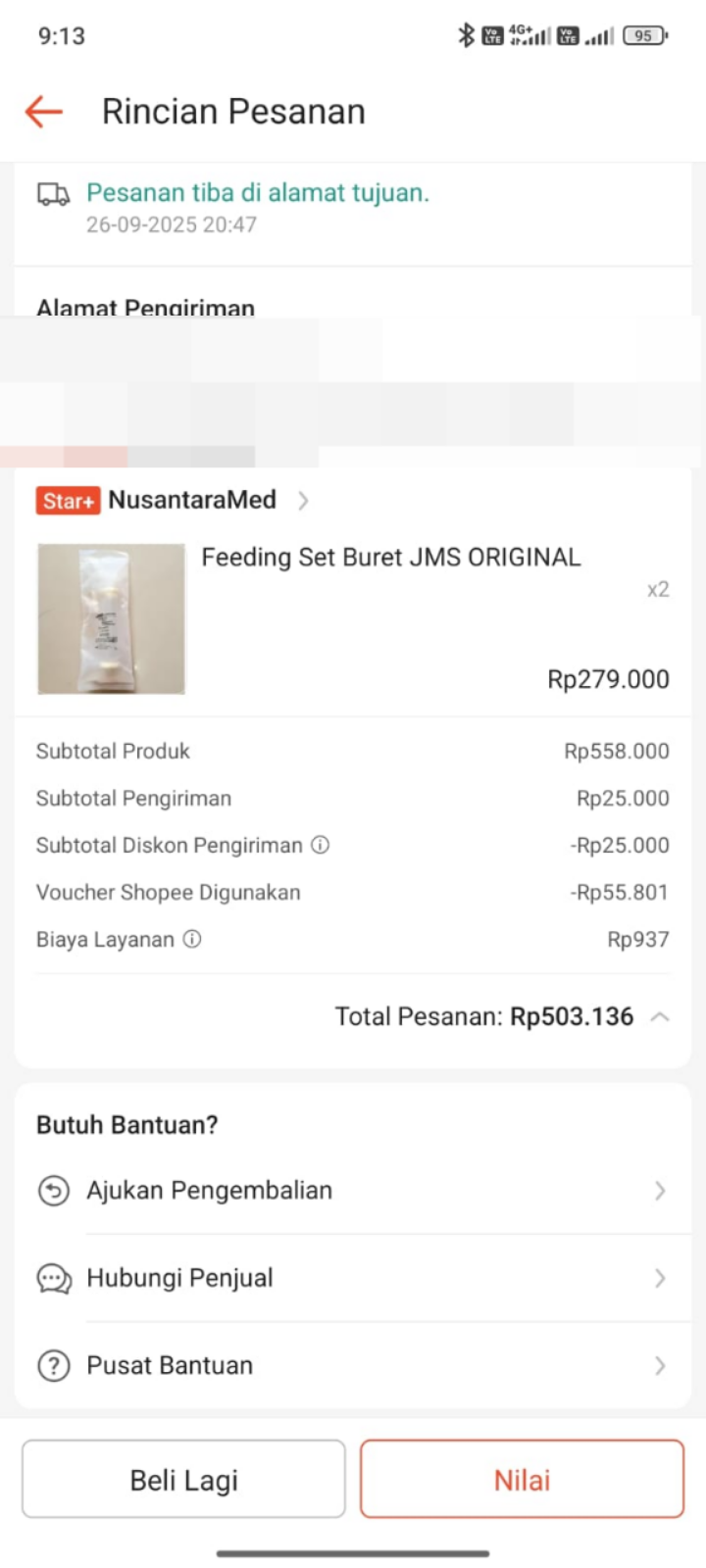
Task: Collapse the Total Pesanan price breakdown
Action: pos(660,1017)
